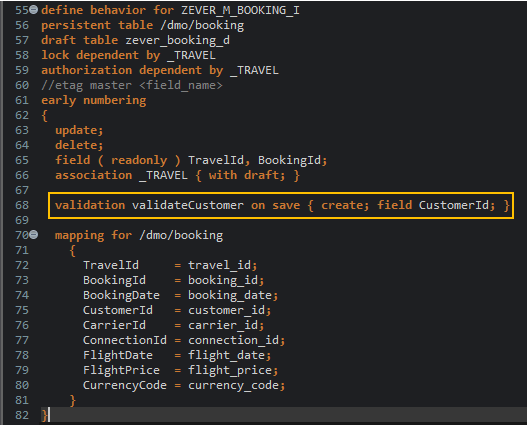Click the readonly keyword on line 65
The height and width of the screenshot is (425, 527).
point(139,160)
